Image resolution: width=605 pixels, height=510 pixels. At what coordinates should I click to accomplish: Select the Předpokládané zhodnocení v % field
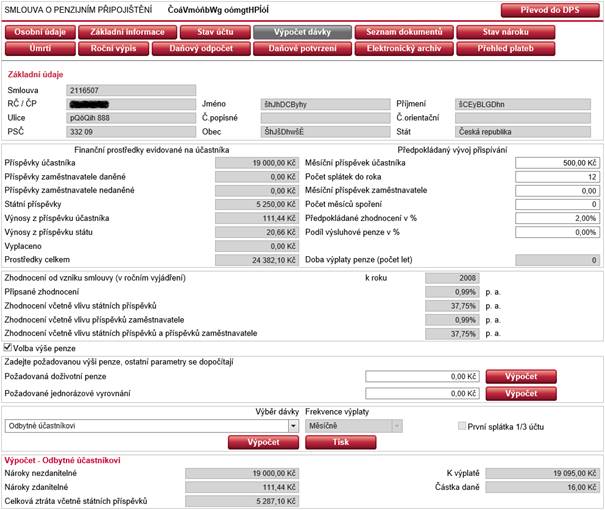557,218
